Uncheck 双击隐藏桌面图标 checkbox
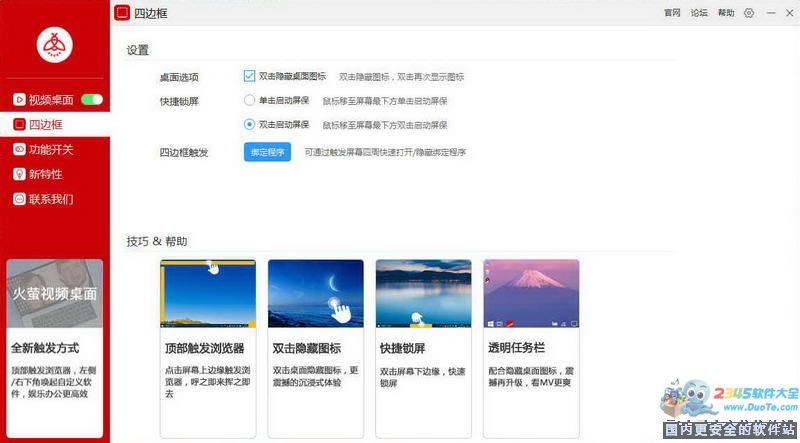 pos(249,76)
